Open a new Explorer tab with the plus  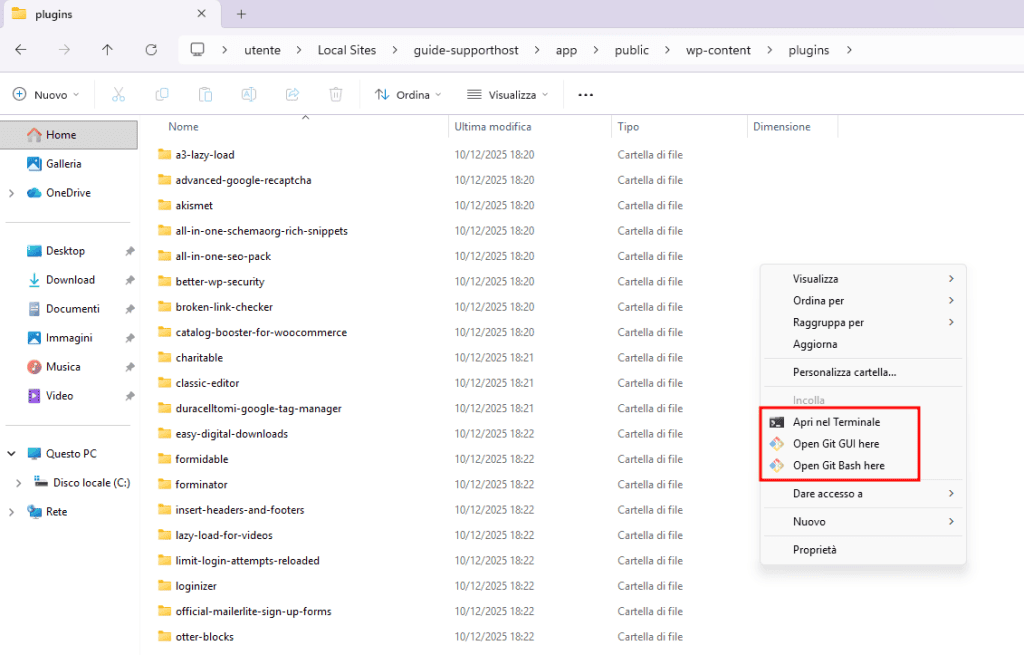click(242, 15)
